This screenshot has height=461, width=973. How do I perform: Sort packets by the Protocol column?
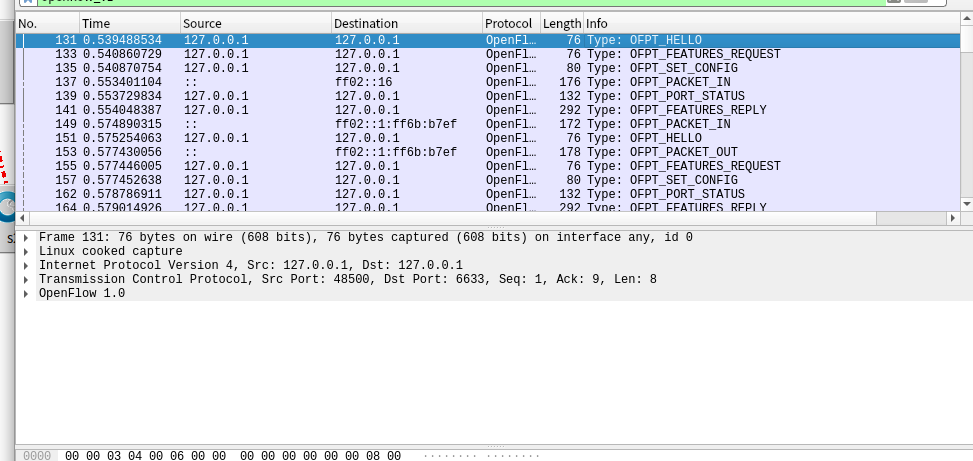click(511, 24)
